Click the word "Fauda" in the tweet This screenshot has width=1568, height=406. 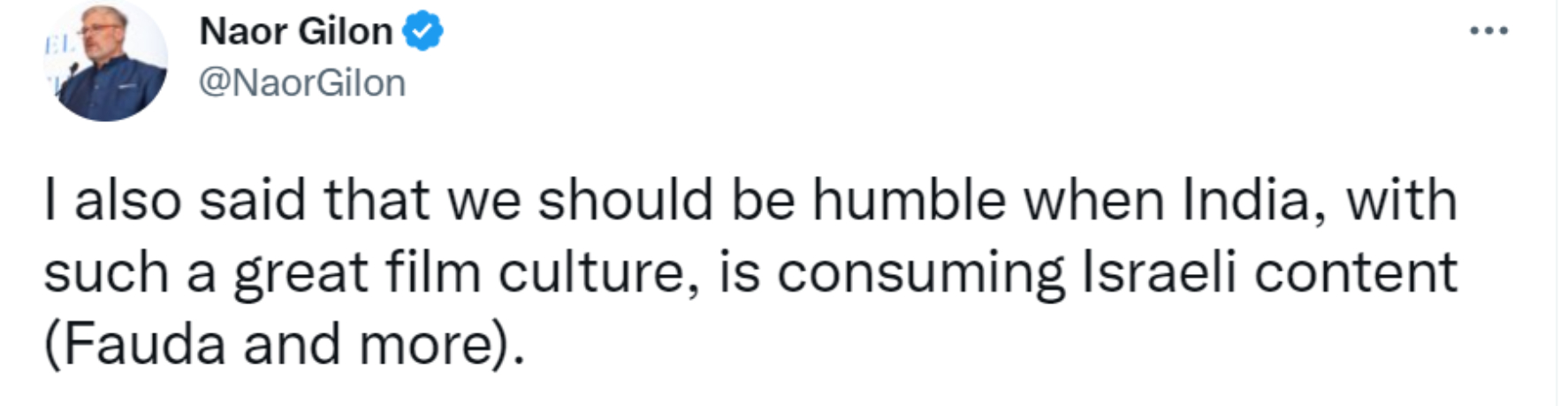[x=145, y=344]
